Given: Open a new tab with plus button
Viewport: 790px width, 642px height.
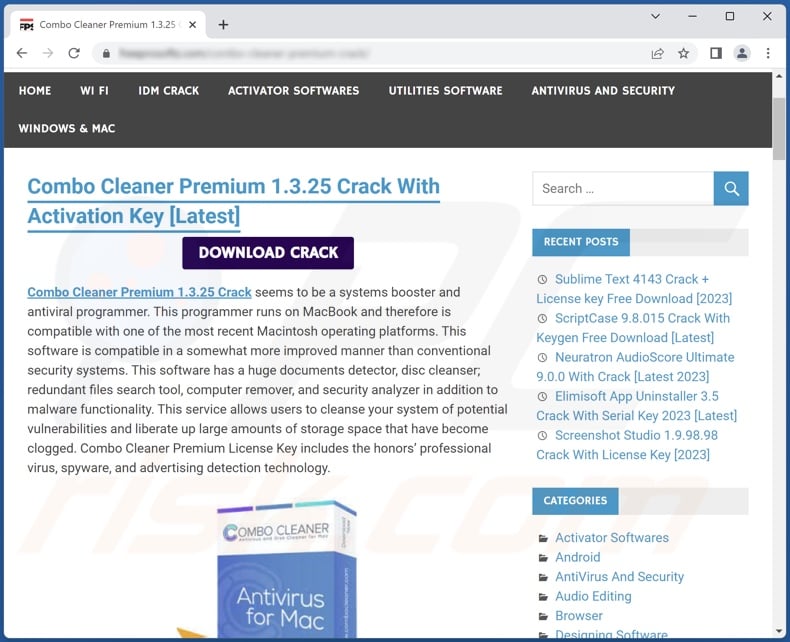Looking at the screenshot, I should coord(223,25).
